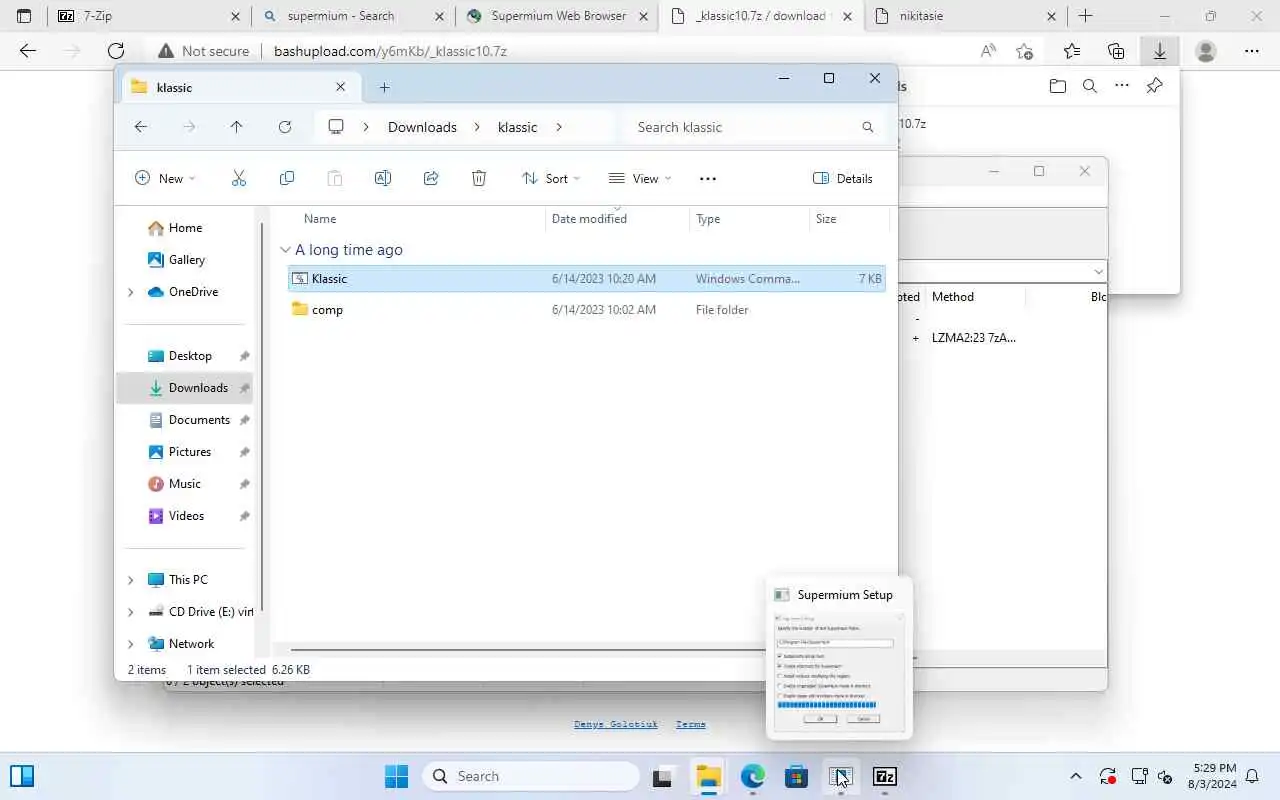Open 7-Zip from the taskbar

[x=885, y=776]
